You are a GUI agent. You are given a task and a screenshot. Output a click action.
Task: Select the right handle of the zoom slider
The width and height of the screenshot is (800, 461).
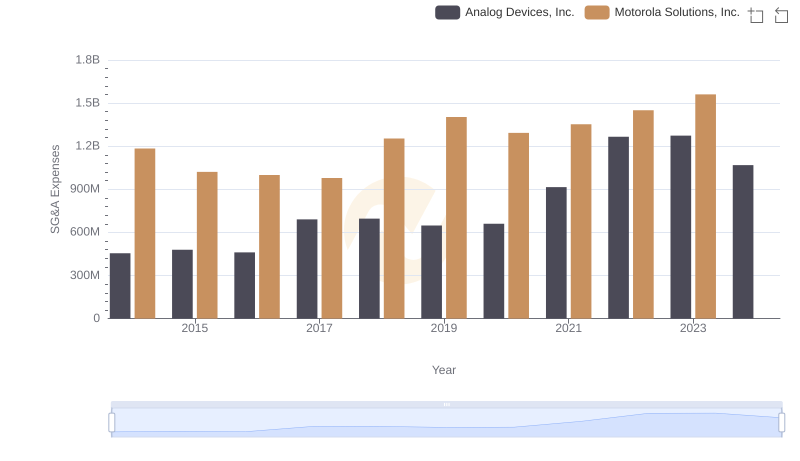coord(781,422)
